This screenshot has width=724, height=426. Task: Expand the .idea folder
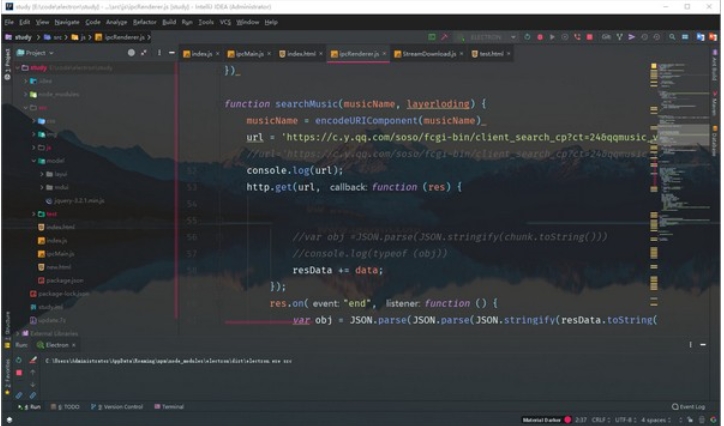(x=26, y=81)
